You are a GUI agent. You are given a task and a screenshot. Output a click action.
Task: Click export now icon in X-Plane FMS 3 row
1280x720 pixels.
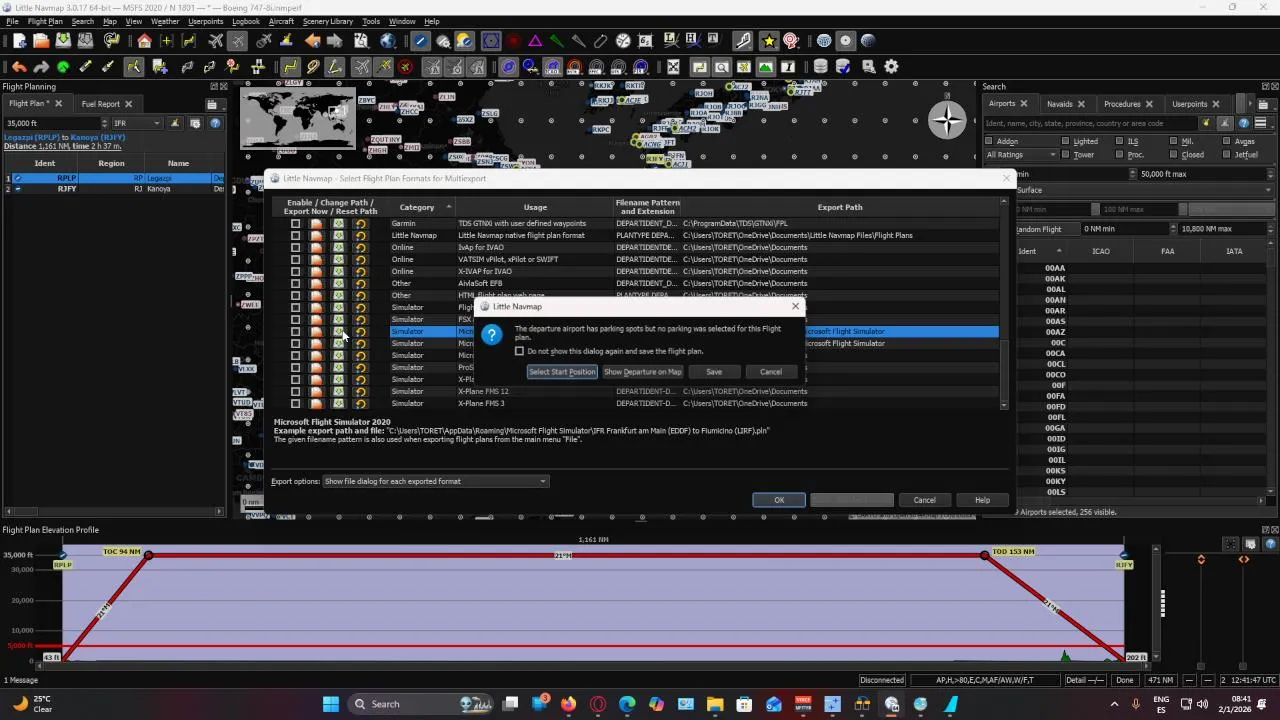tap(338, 404)
